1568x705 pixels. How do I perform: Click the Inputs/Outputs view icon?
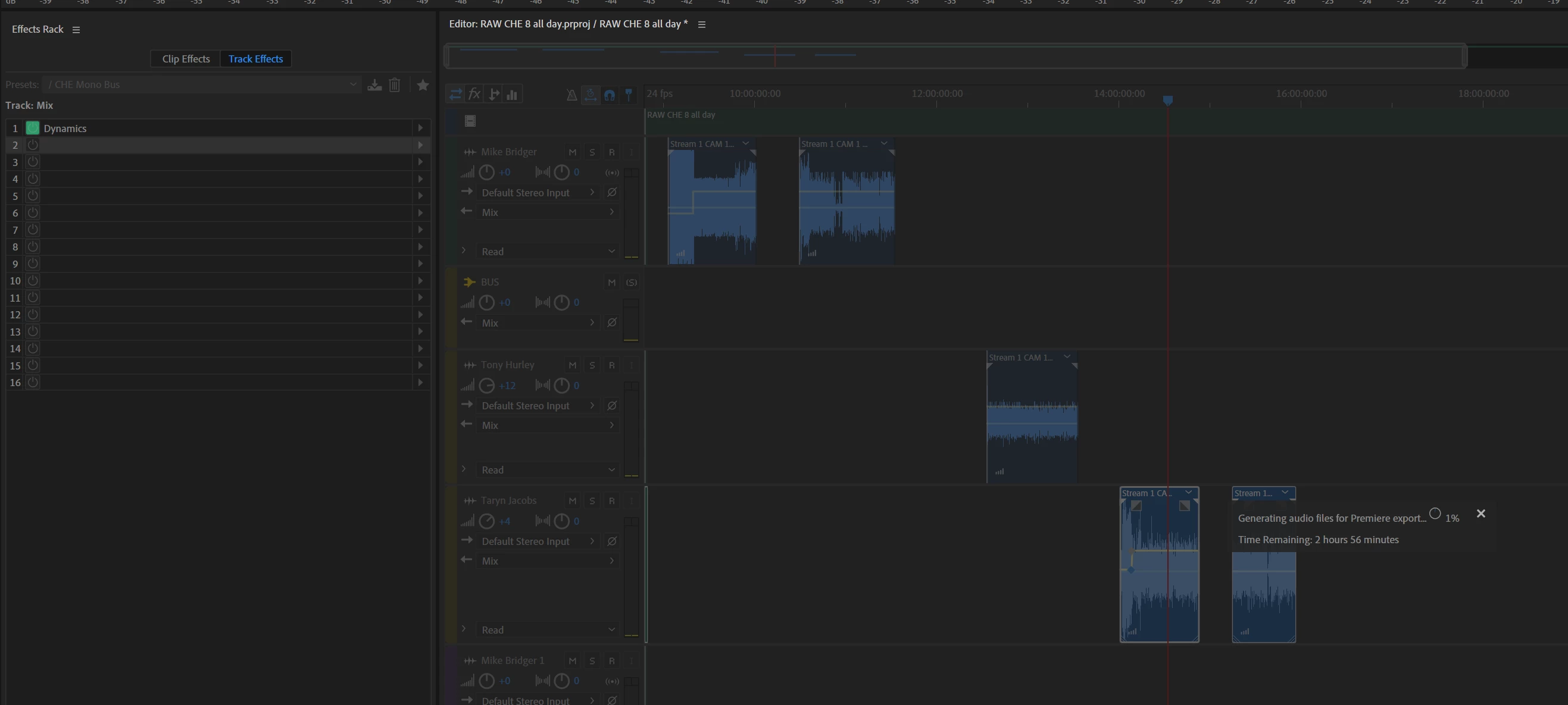click(455, 94)
